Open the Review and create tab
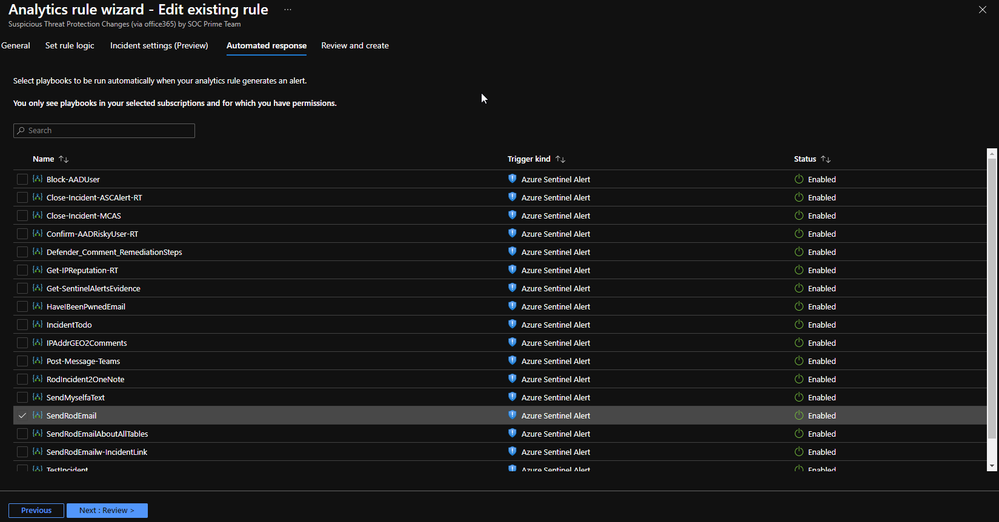 (x=355, y=46)
